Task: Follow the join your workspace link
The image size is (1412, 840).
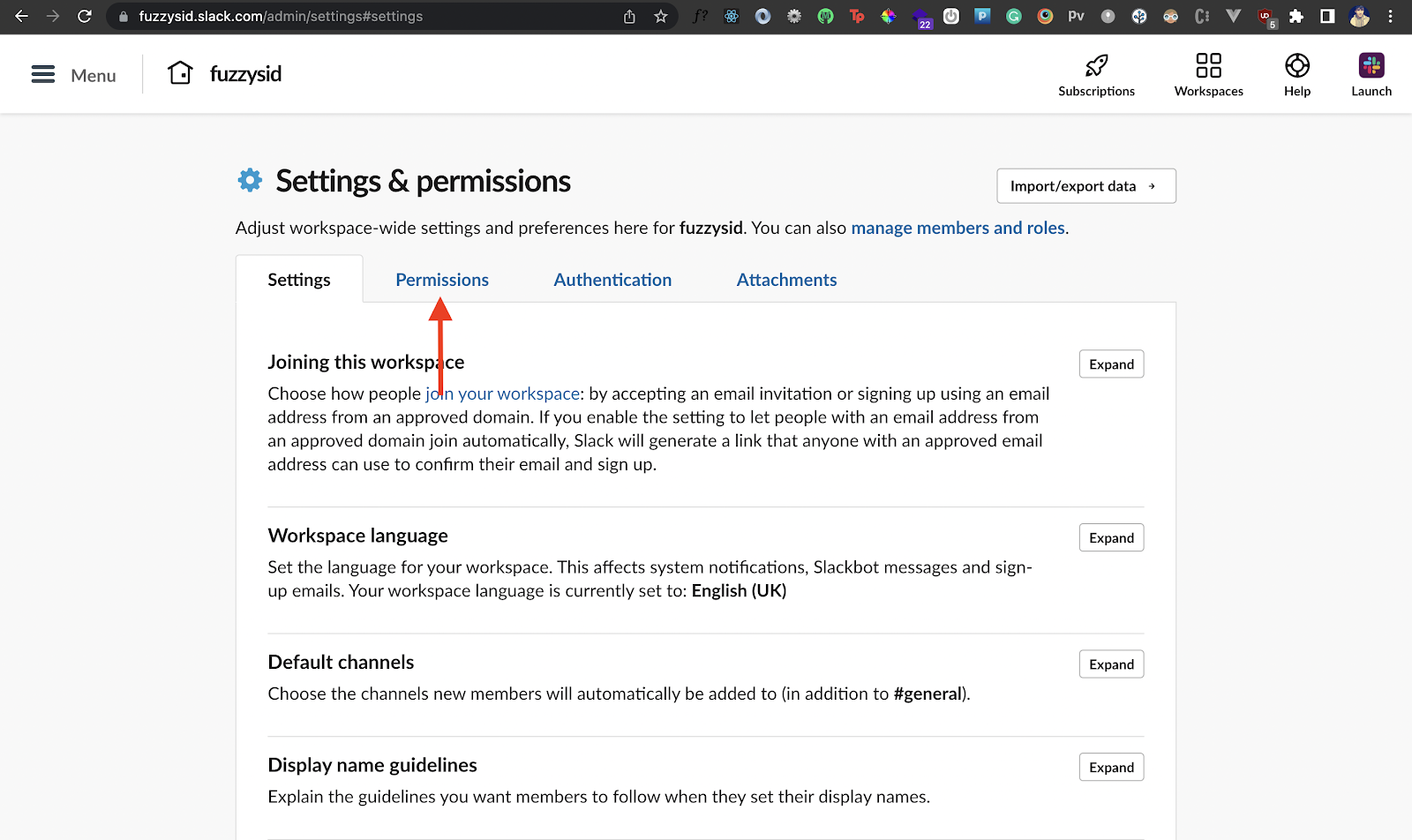Action: pos(502,394)
